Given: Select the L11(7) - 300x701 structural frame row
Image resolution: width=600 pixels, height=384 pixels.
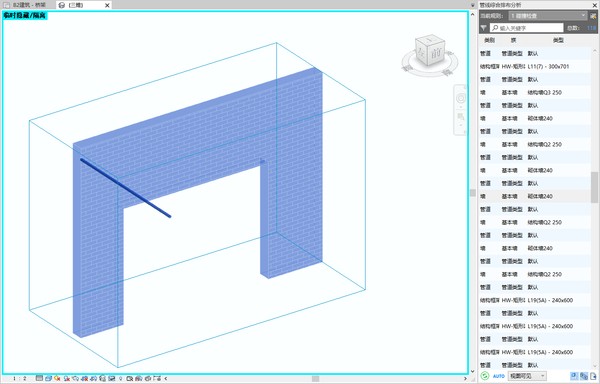Looking at the screenshot, I should point(534,67).
